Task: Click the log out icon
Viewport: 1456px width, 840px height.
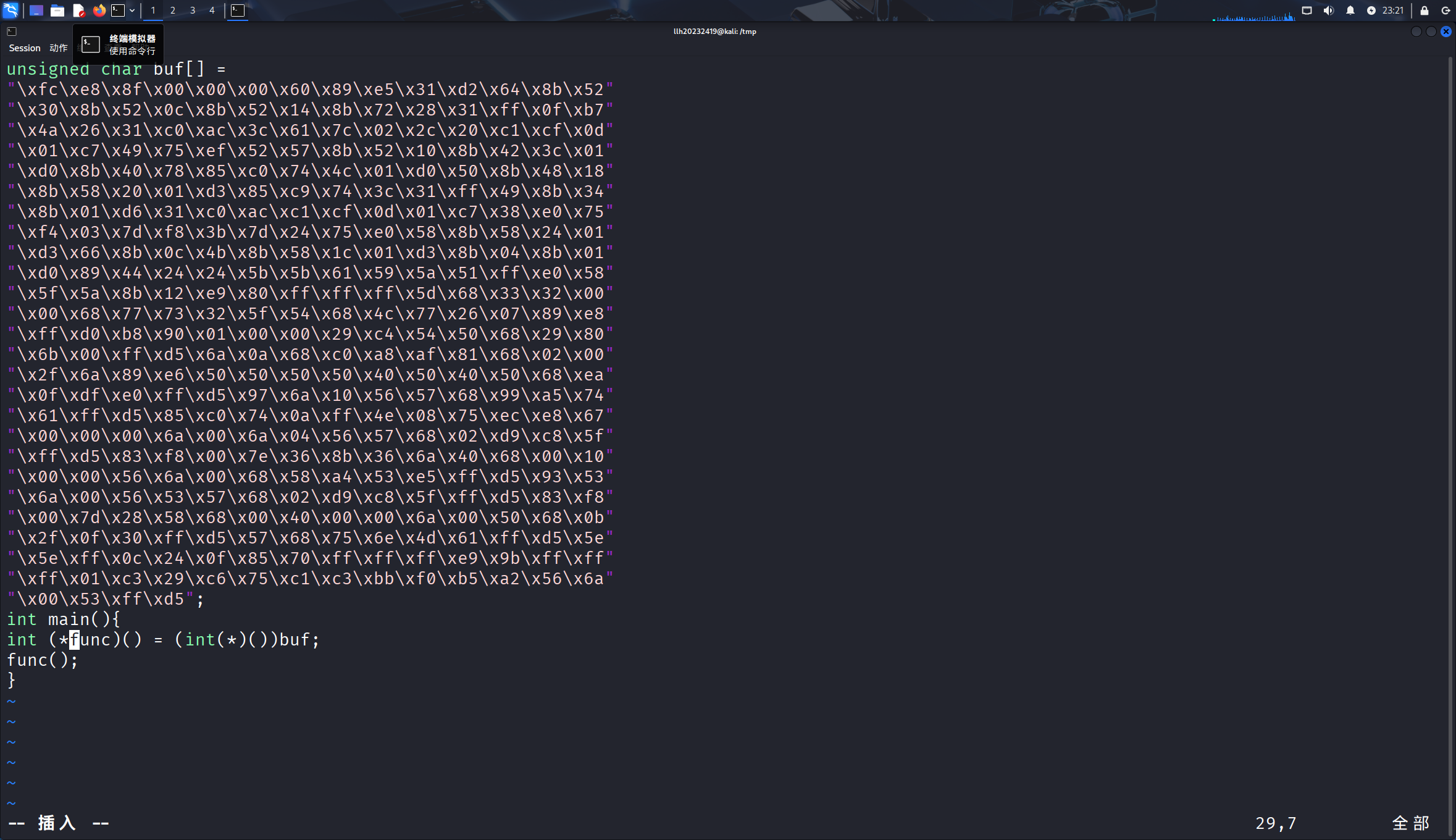Action: click(1446, 10)
